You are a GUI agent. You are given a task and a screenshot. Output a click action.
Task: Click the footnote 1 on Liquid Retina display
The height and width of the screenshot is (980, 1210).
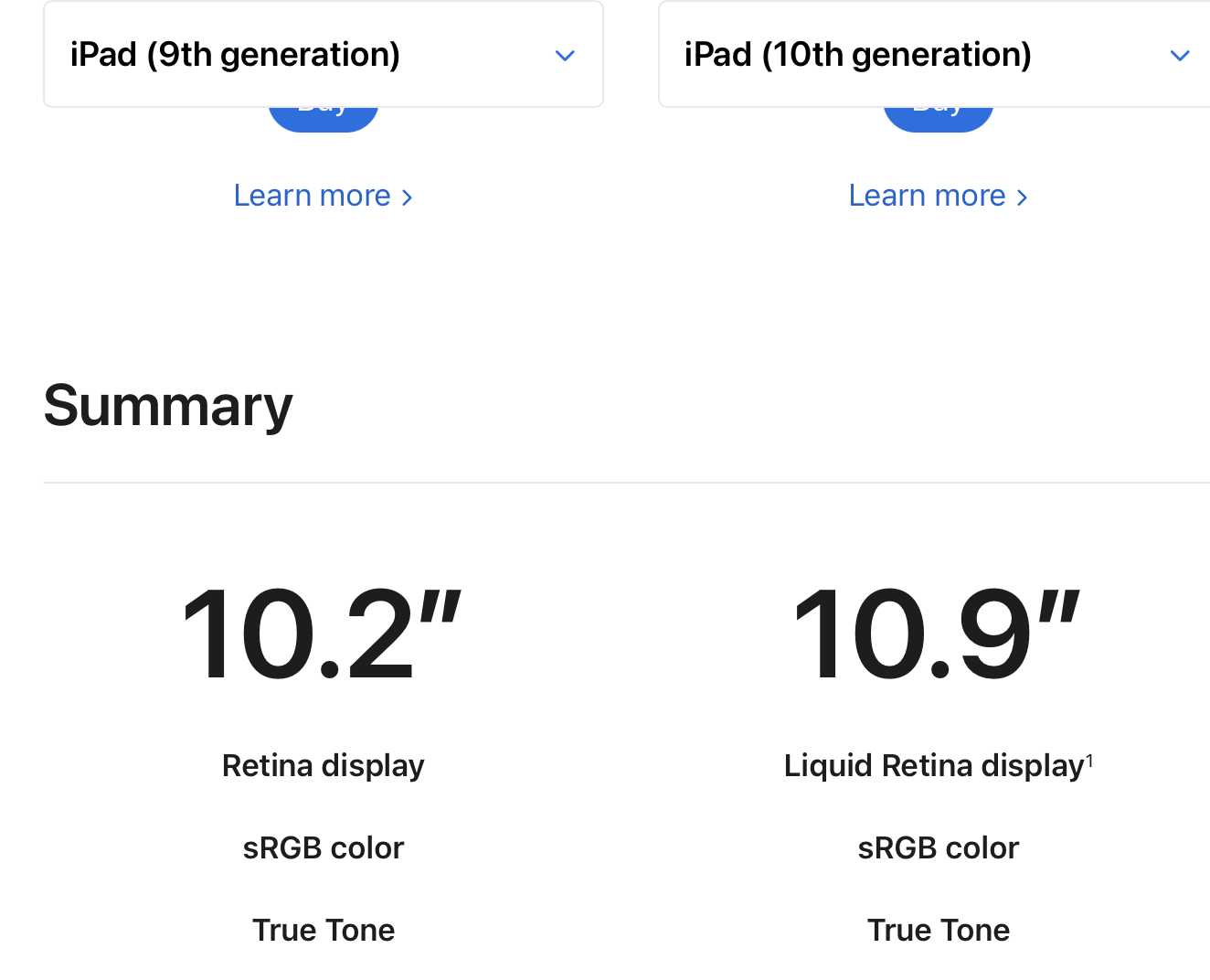[1090, 757]
